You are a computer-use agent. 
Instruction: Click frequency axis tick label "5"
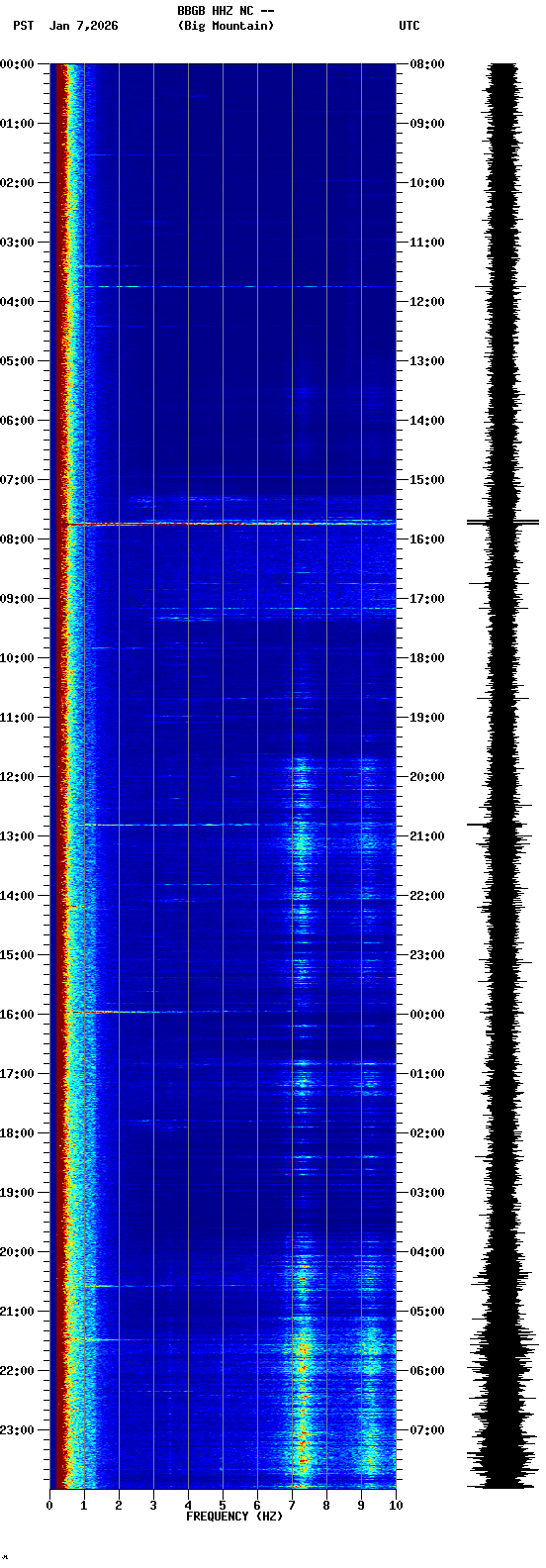coord(223,1506)
